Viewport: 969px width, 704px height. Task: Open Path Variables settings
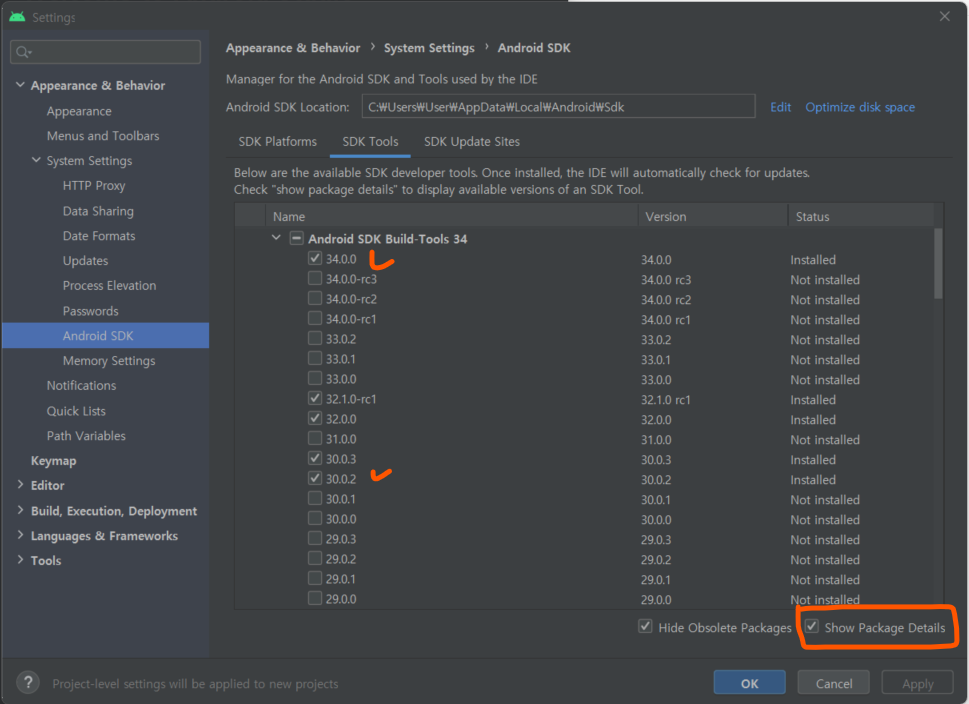point(86,436)
